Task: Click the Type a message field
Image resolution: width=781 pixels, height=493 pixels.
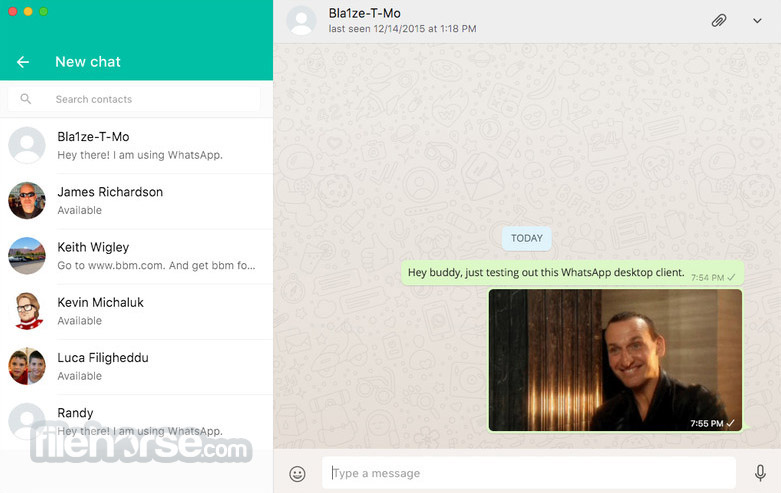Action: pyautogui.click(x=528, y=473)
